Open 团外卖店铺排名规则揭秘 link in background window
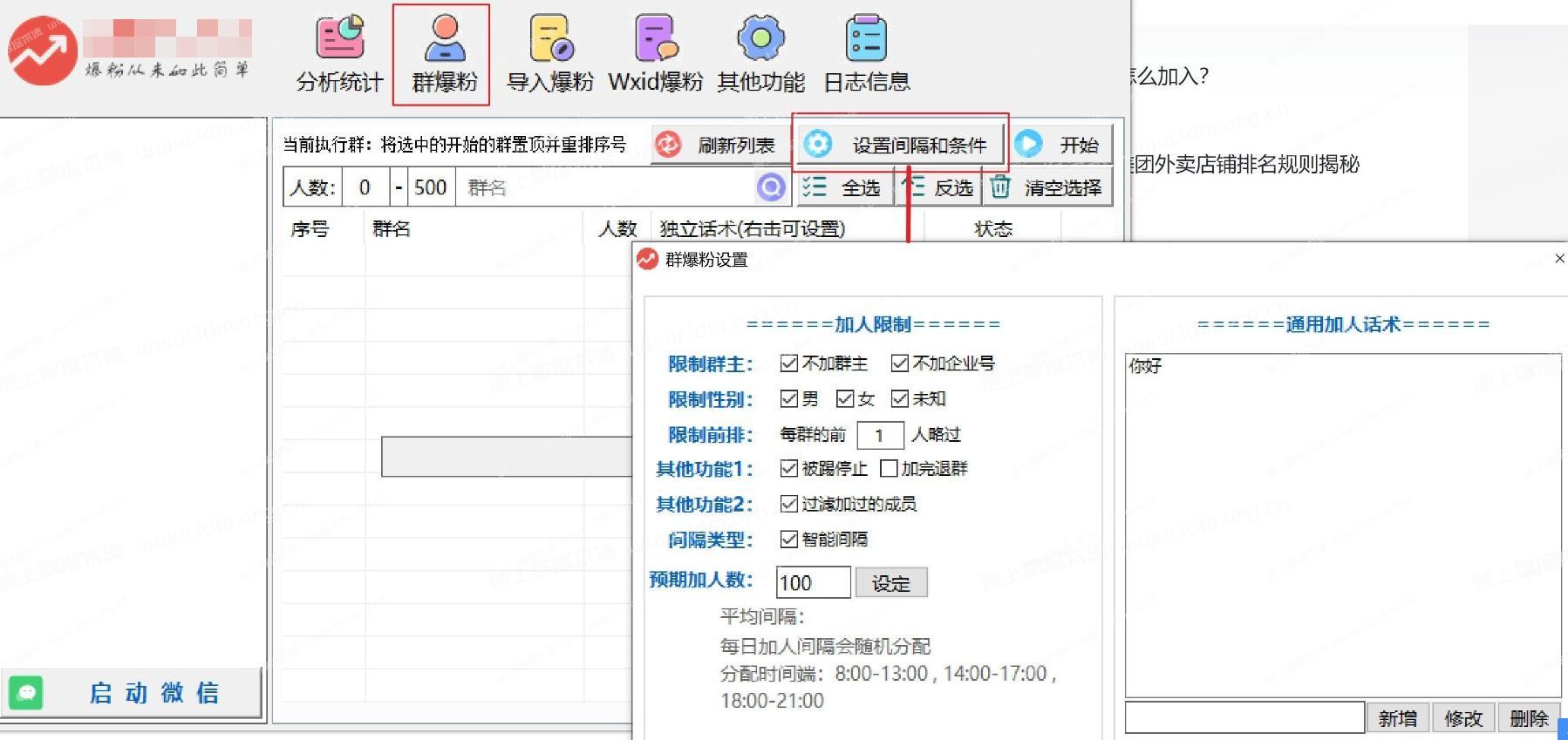This screenshot has height=740, width=1568. [1245, 164]
